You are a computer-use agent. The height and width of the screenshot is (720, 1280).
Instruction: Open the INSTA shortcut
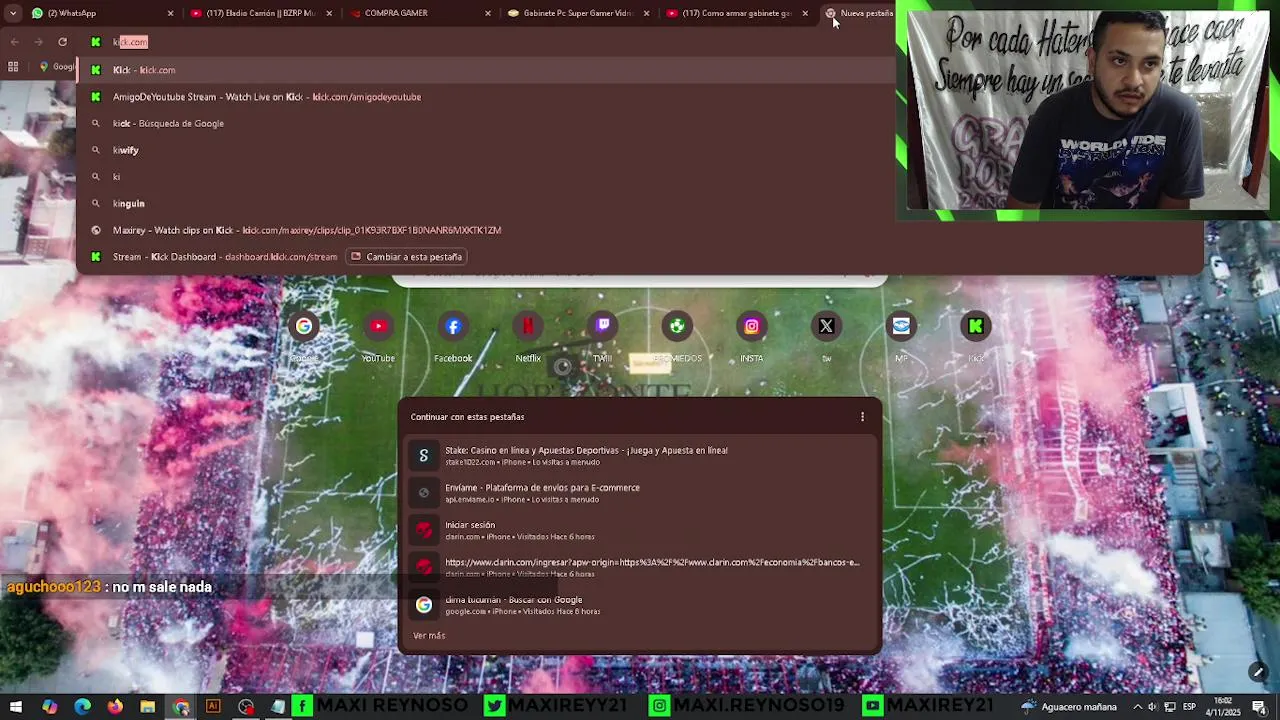pos(751,326)
